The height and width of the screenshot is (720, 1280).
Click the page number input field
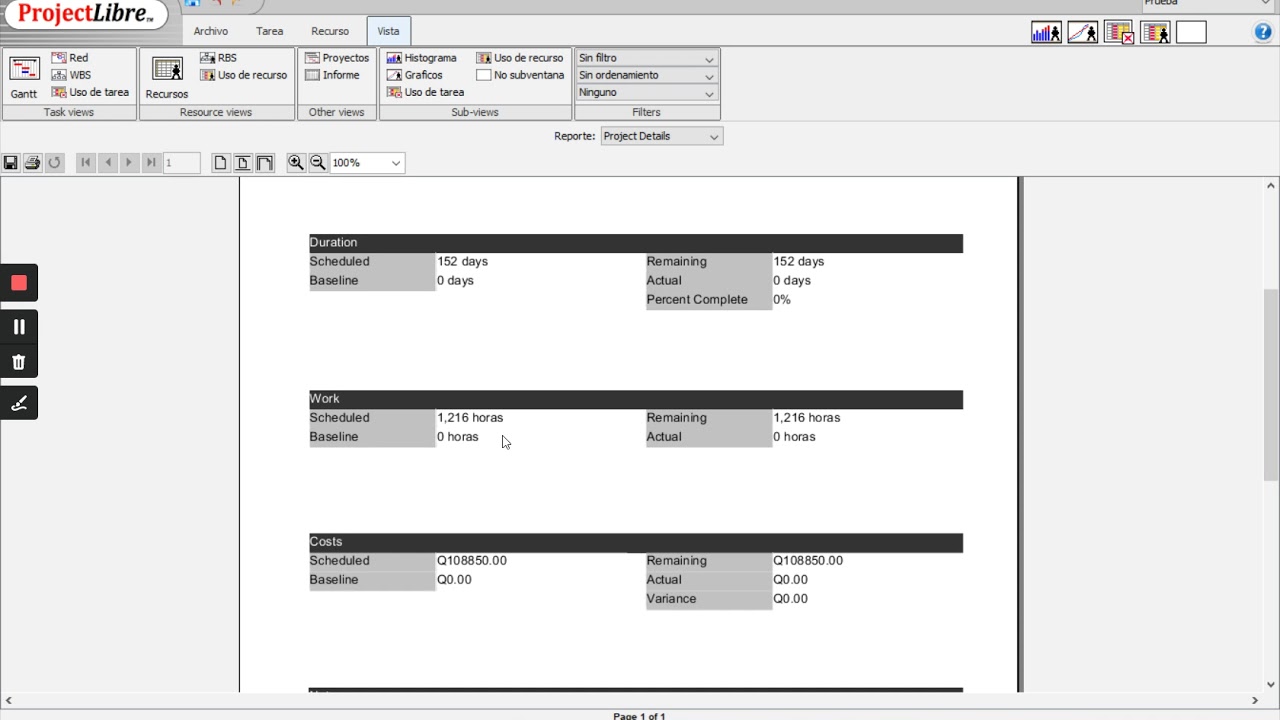[x=182, y=162]
